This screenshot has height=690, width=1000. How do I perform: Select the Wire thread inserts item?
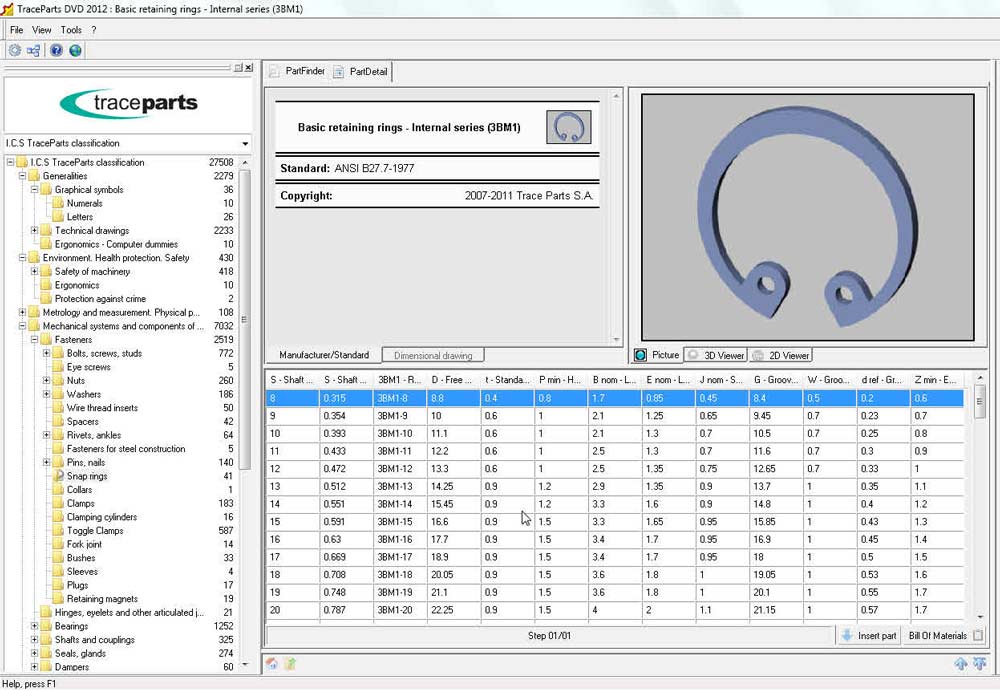pos(102,407)
